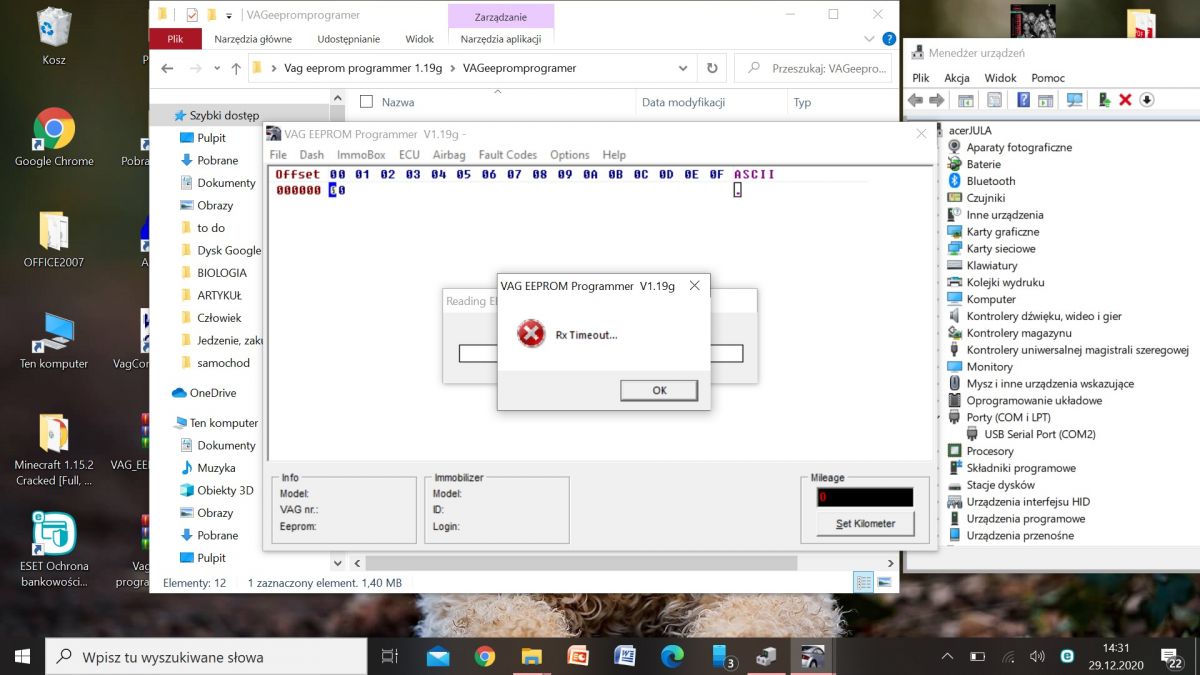The height and width of the screenshot is (675, 1200).
Task: Open Dash menu
Action: pos(312,155)
